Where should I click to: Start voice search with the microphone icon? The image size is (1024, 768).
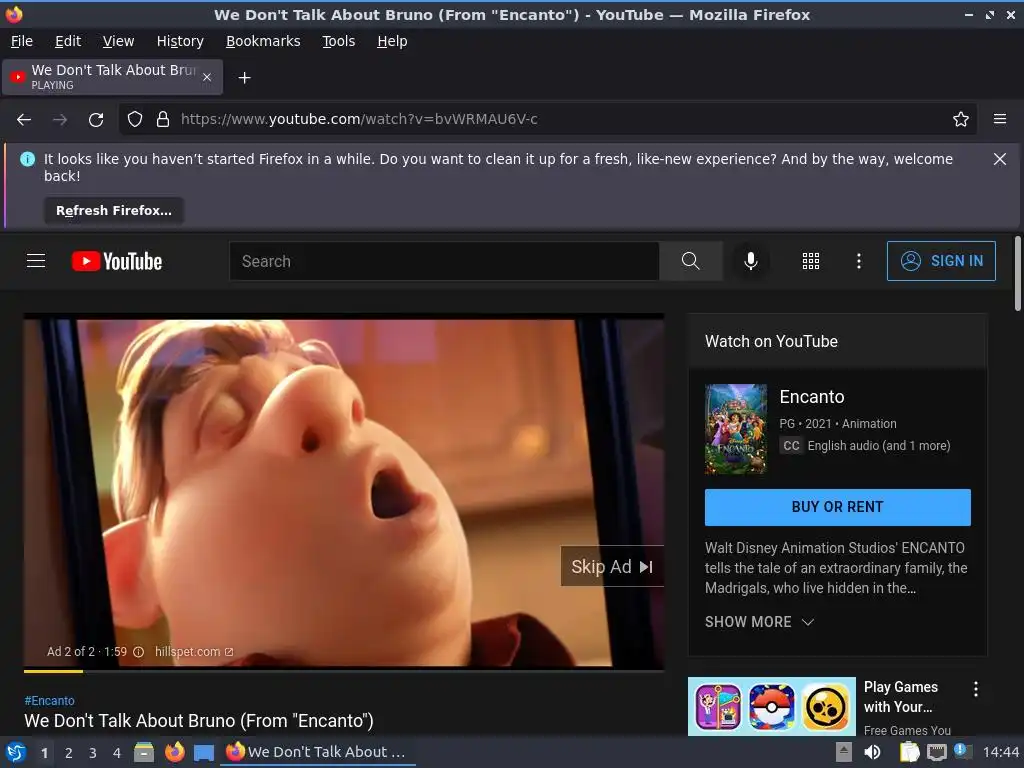[x=751, y=261]
